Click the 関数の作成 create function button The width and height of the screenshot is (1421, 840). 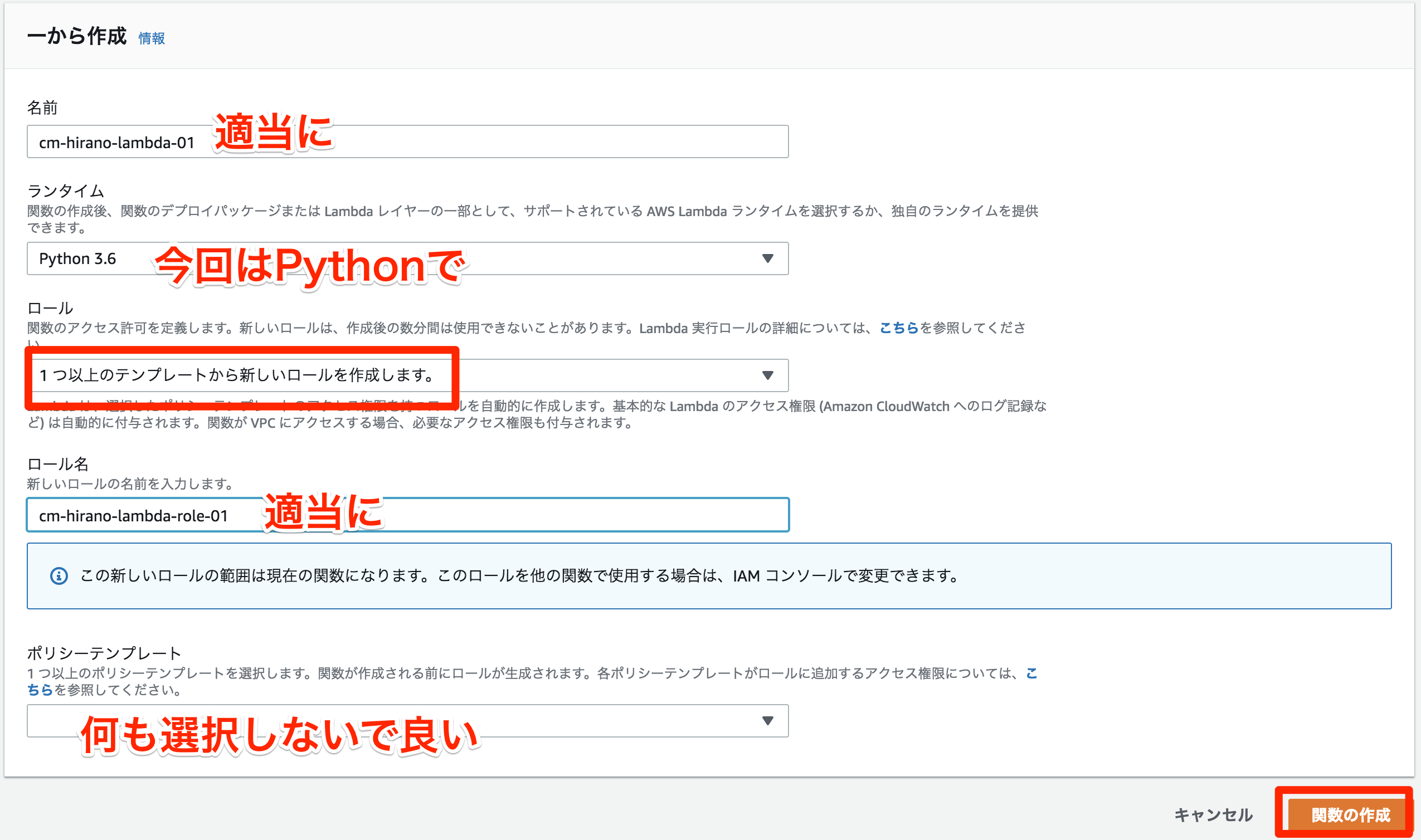click(x=1350, y=814)
